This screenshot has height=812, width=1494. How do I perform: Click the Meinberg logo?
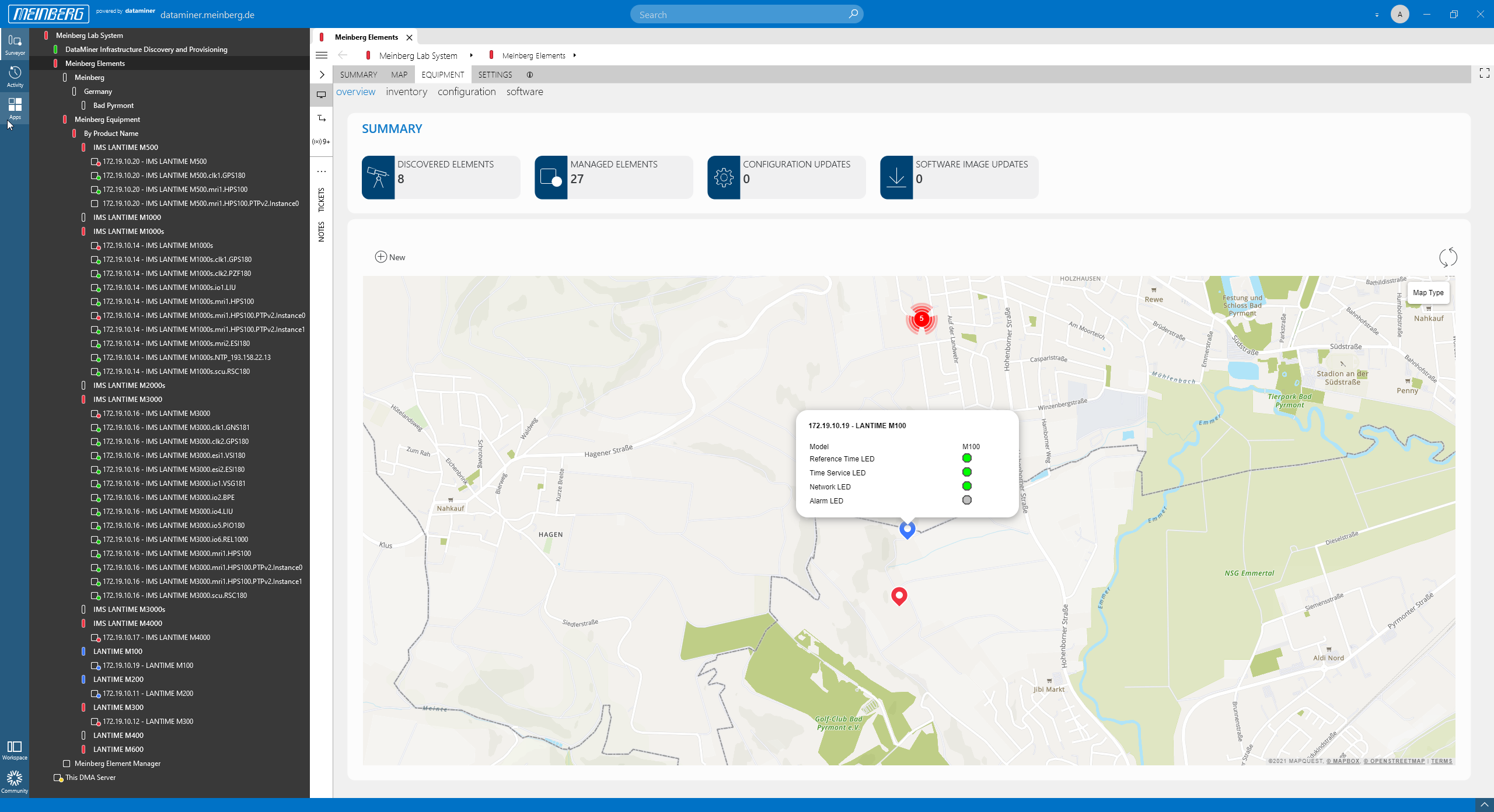[x=48, y=14]
